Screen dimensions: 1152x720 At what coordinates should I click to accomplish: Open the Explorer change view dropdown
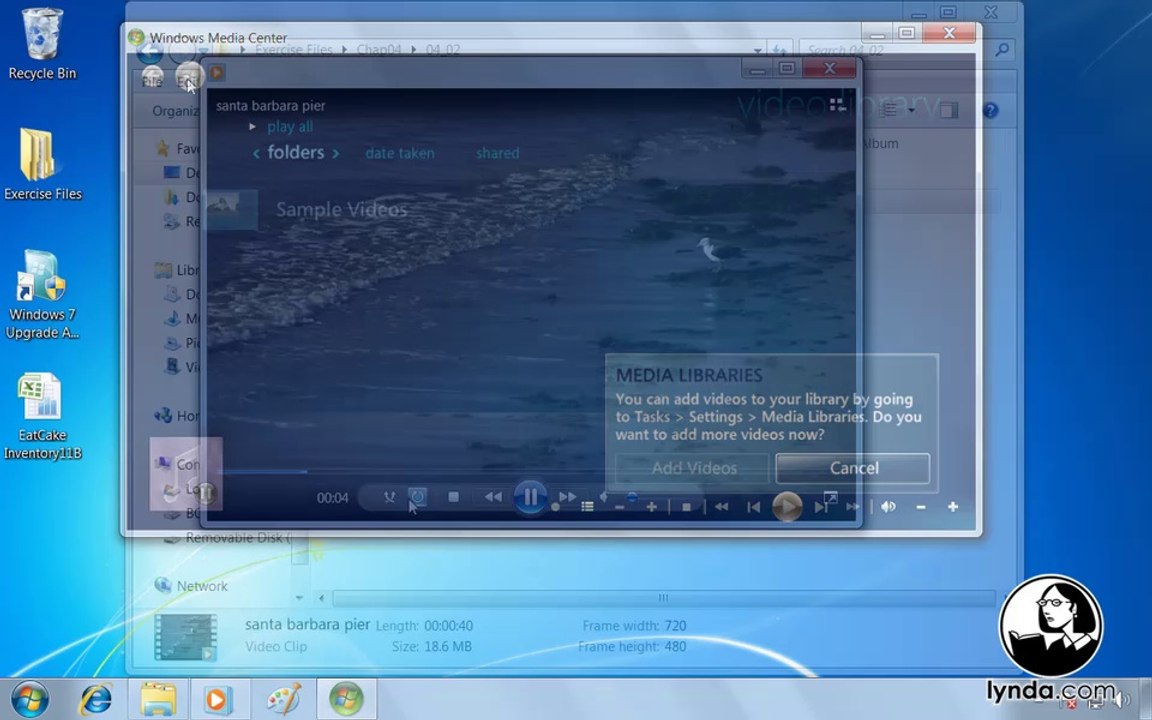pyautogui.click(x=912, y=110)
